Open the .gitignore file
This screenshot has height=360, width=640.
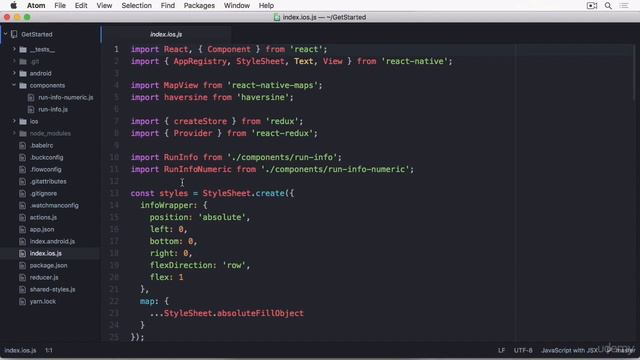(x=43, y=193)
